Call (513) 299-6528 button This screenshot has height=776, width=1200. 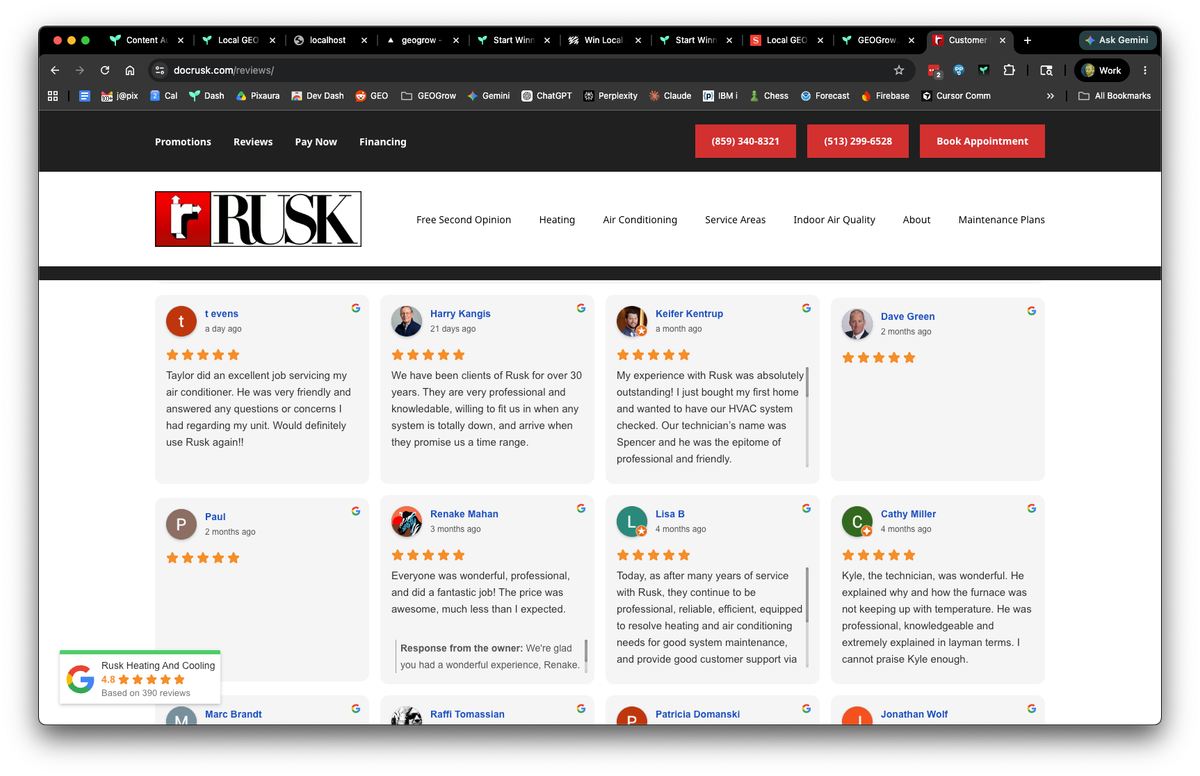tap(858, 141)
